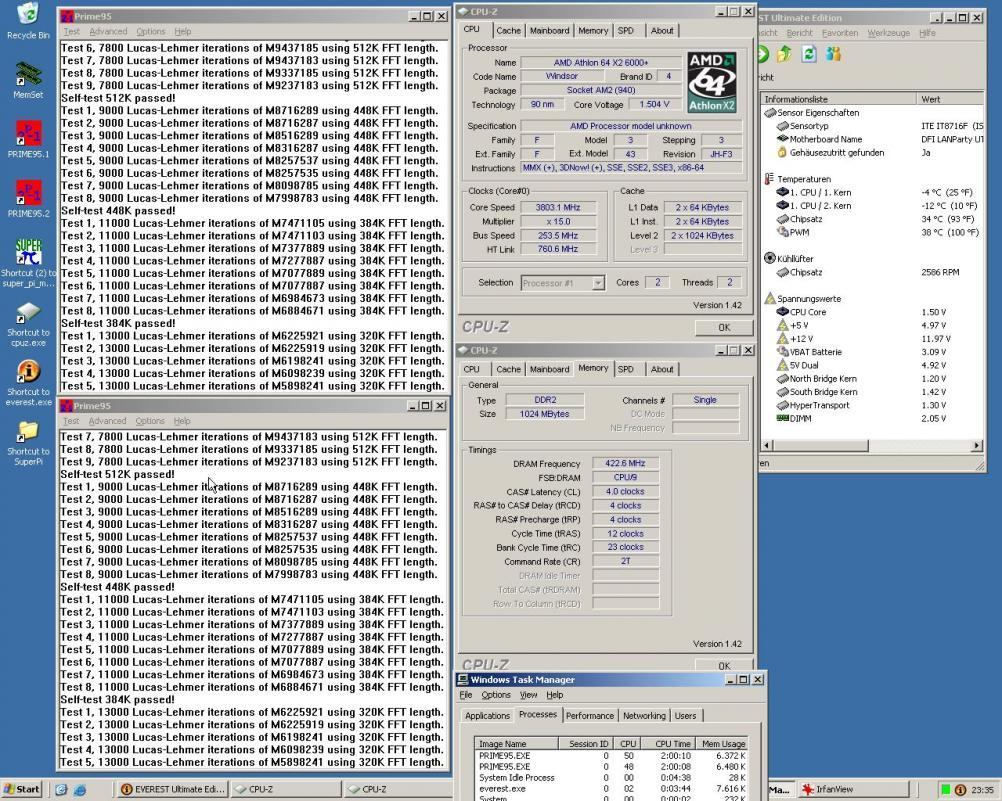Open the Networking tab in Task Manager
The image size is (1002, 801).
click(x=644, y=715)
